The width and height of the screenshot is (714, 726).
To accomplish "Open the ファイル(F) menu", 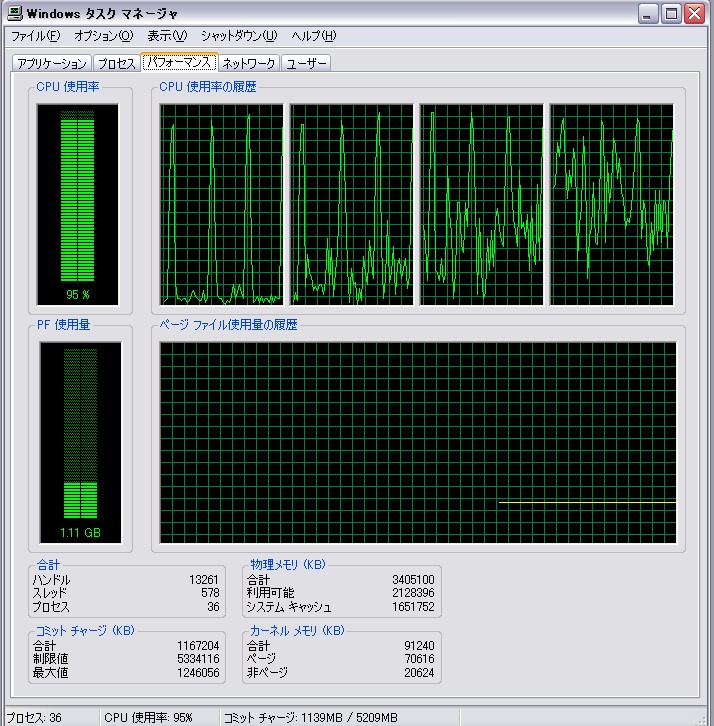I will point(35,36).
